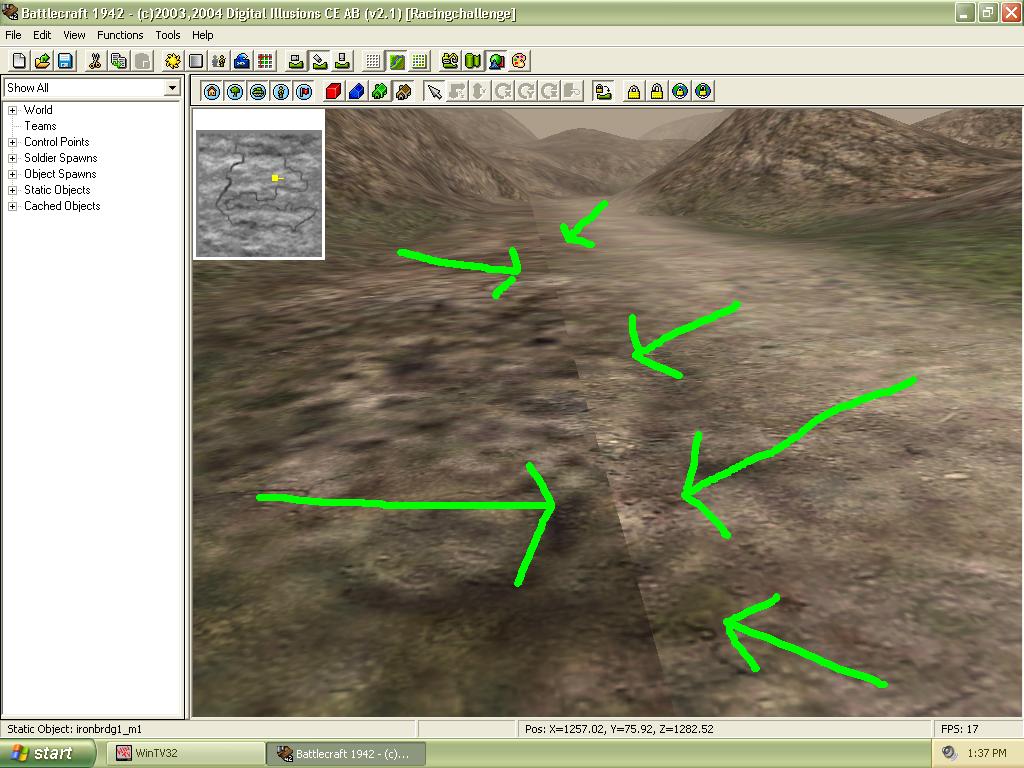
Task: Click the New file icon
Action: [18, 61]
